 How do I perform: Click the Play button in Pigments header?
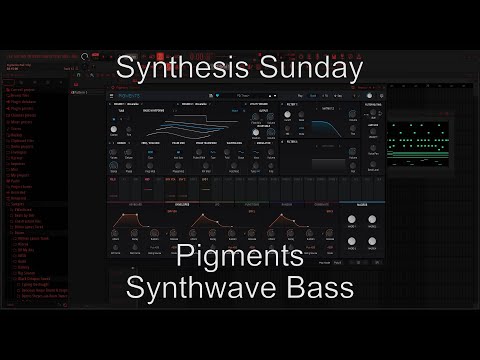(300, 96)
